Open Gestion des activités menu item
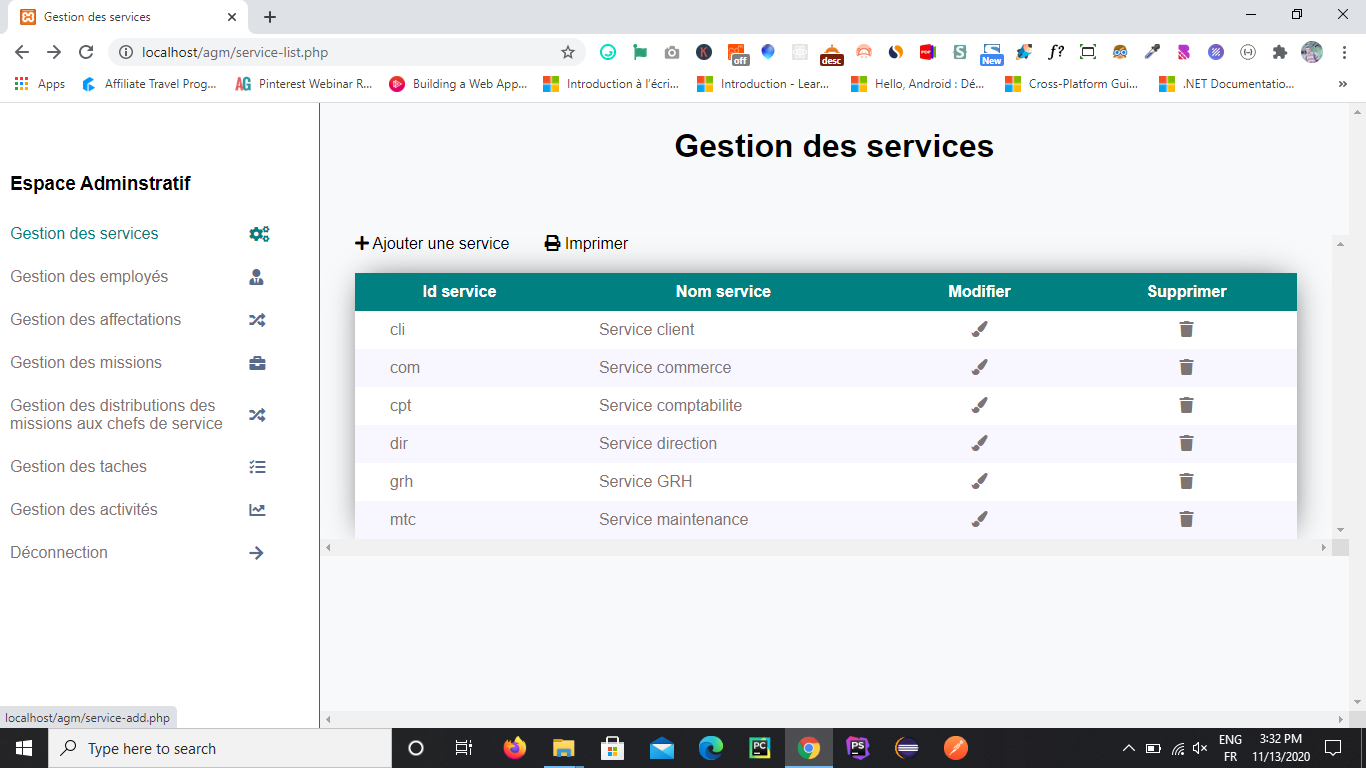 click(x=84, y=509)
